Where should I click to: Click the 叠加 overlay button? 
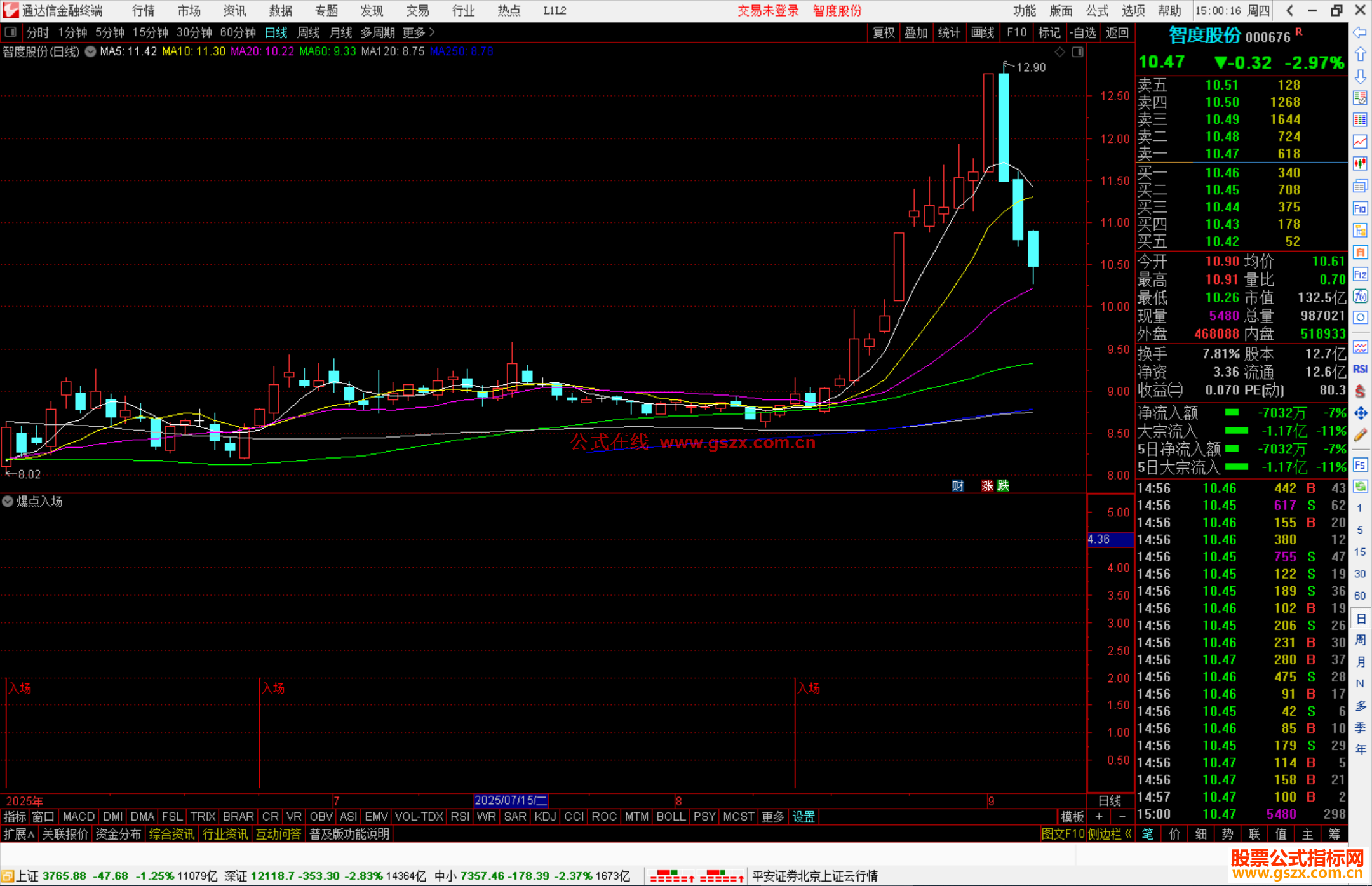point(917,32)
